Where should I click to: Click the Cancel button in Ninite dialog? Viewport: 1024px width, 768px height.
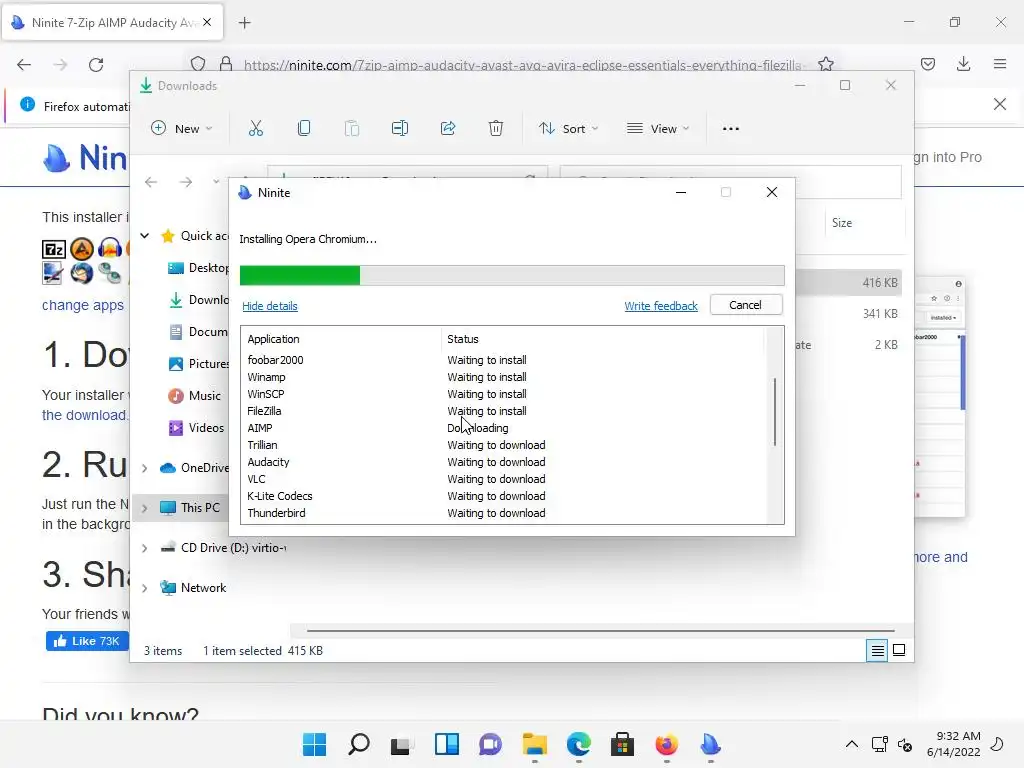point(745,305)
